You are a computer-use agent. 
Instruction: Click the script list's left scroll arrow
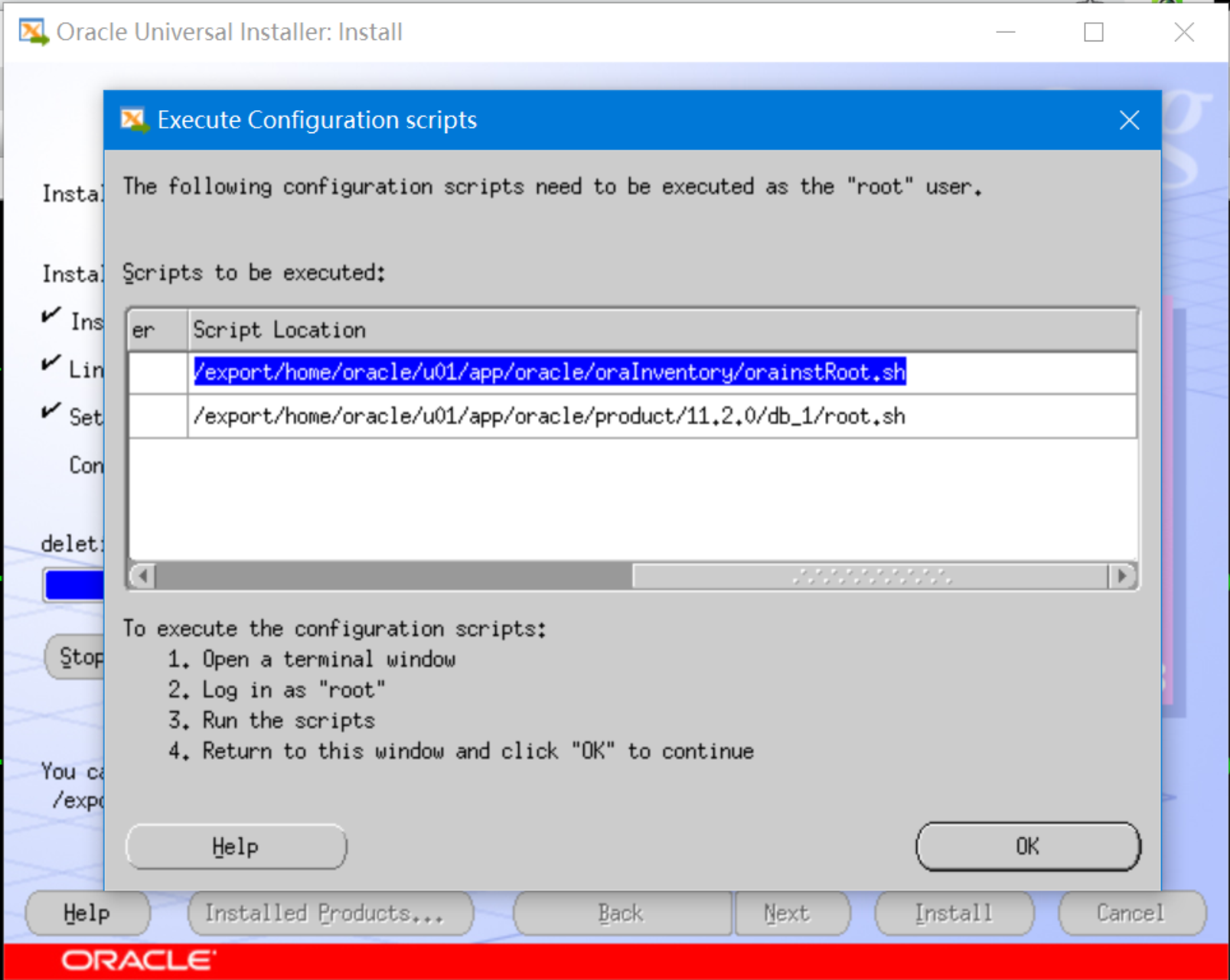click(142, 575)
